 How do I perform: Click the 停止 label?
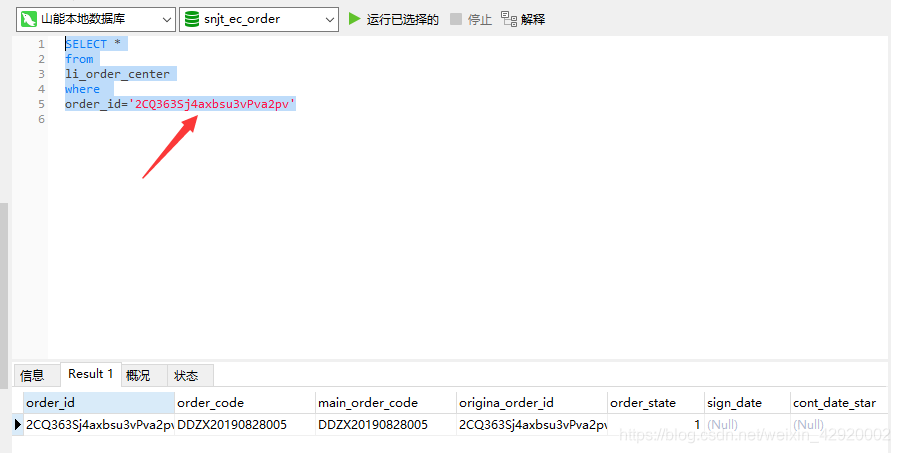(x=480, y=20)
